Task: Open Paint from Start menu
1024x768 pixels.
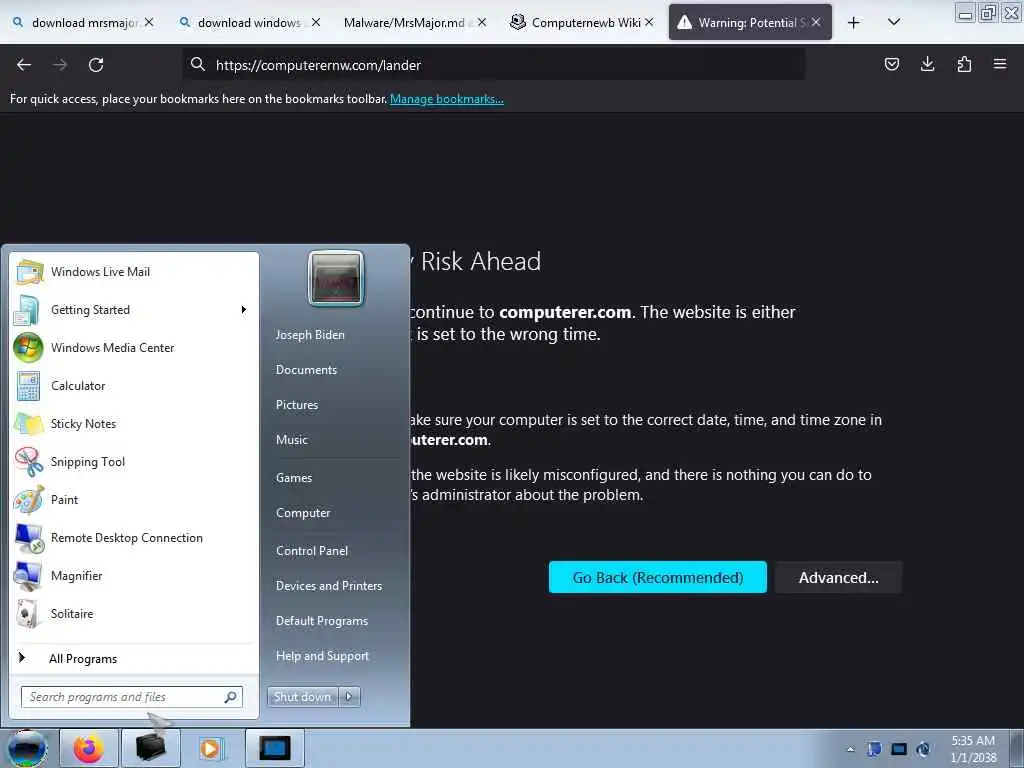Action: (x=134, y=500)
